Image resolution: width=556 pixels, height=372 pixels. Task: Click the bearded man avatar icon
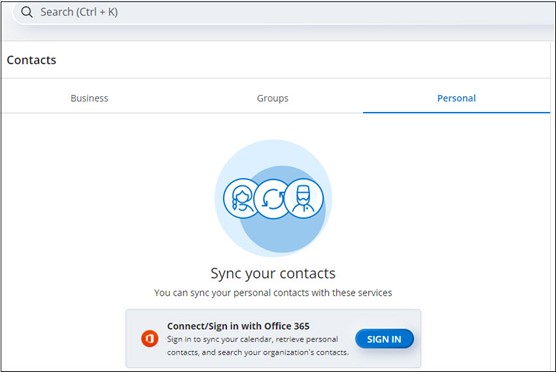click(x=304, y=199)
